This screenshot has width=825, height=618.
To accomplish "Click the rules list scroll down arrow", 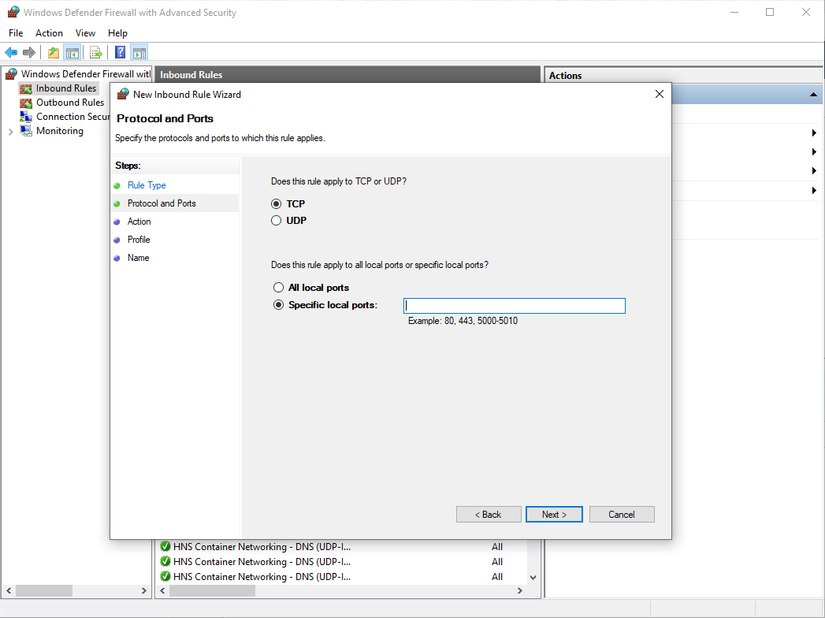I will point(533,577).
